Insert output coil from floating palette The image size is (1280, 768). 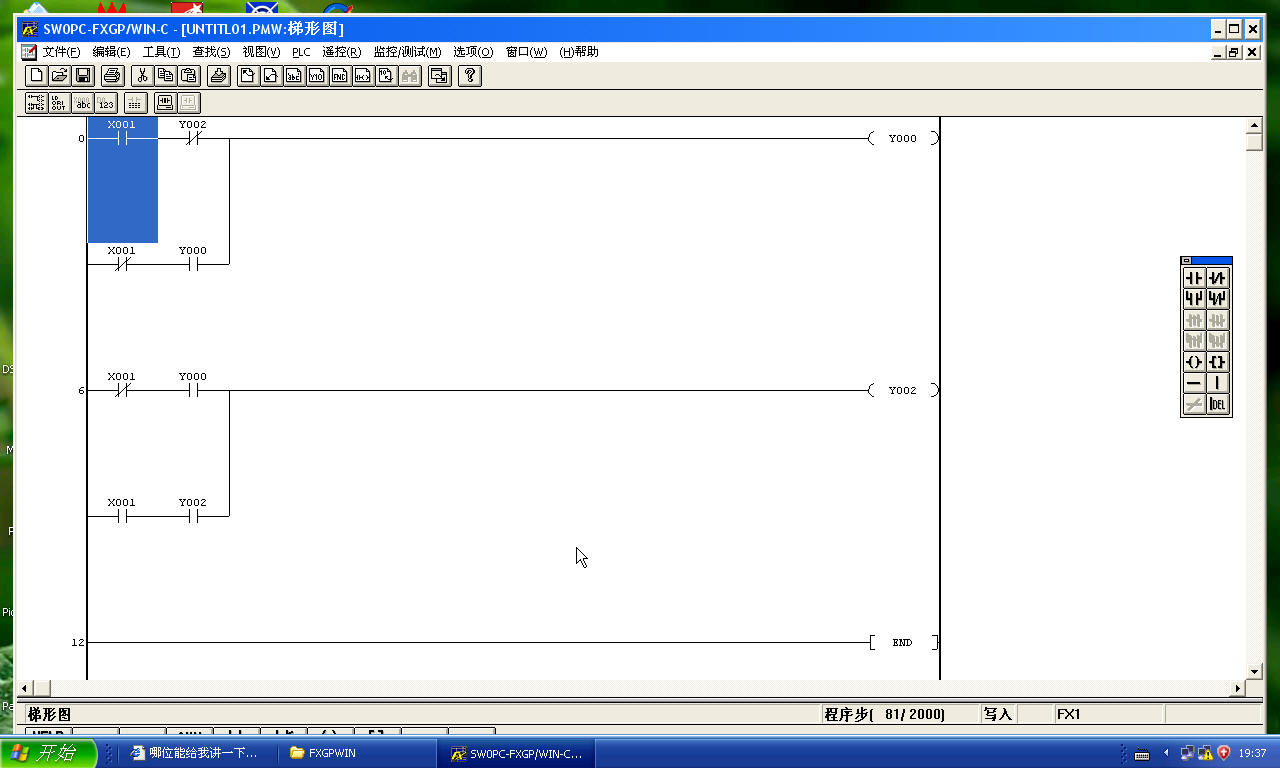tap(1194, 362)
